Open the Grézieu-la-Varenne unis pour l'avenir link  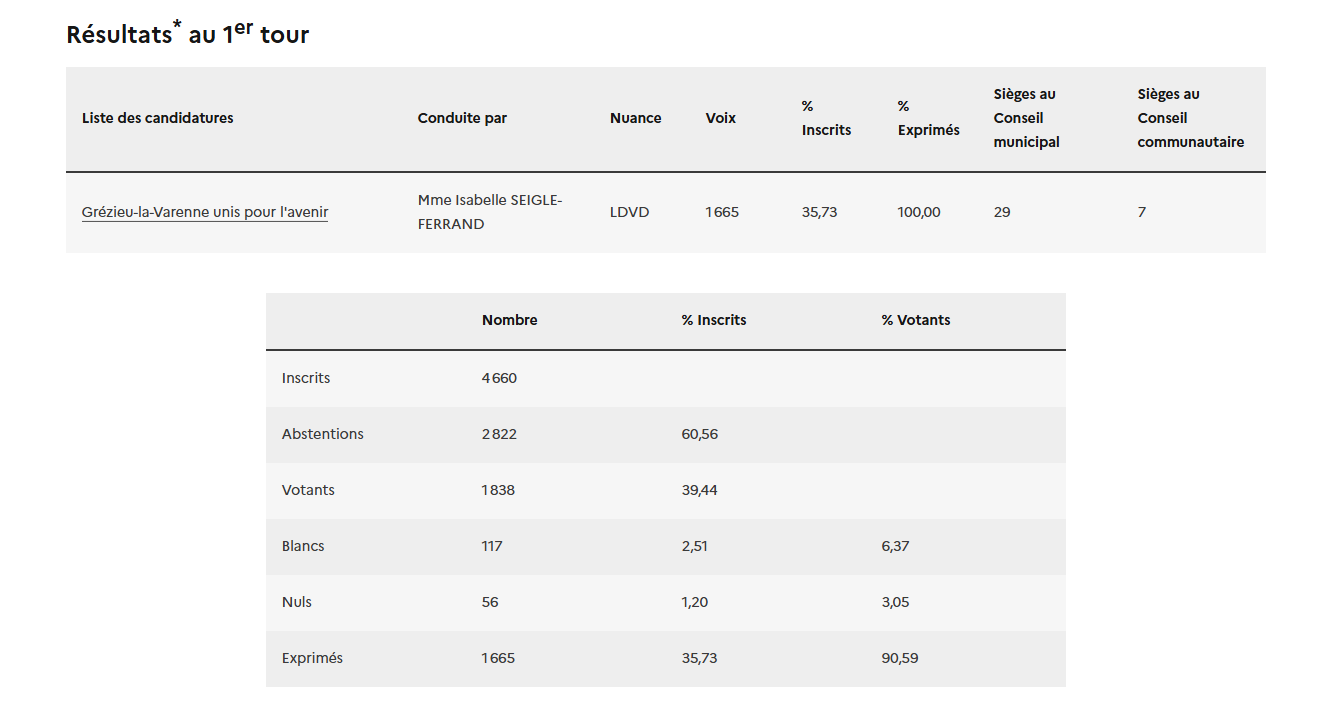tap(204, 212)
